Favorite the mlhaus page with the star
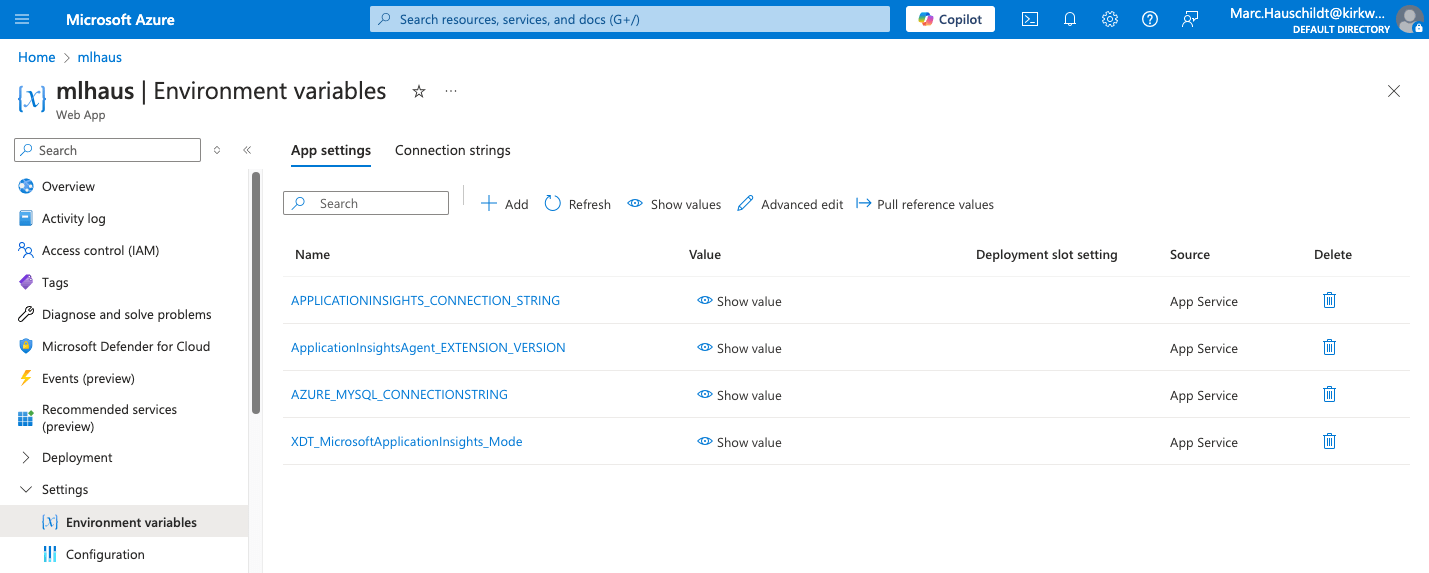Image resolution: width=1429 pixels, height=573 pixels. coord(419,91)
